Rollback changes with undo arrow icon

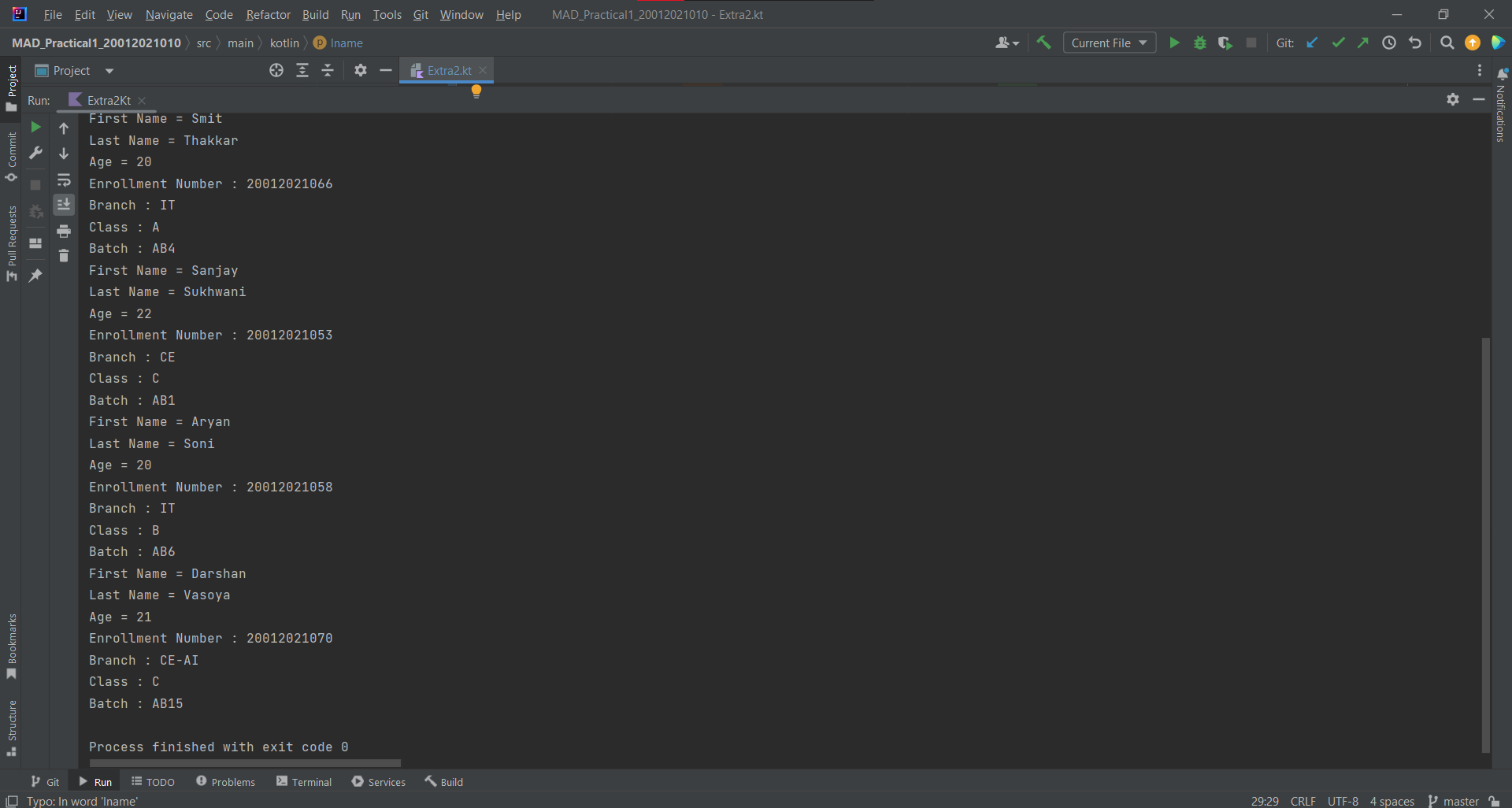click(x=1415, y=43)
